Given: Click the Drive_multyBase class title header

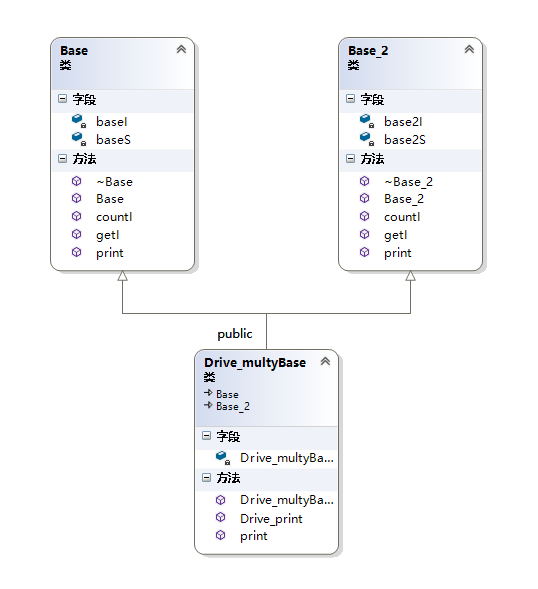Looking at the screenshot, I should pyautogui.click(x=255, y=362).
